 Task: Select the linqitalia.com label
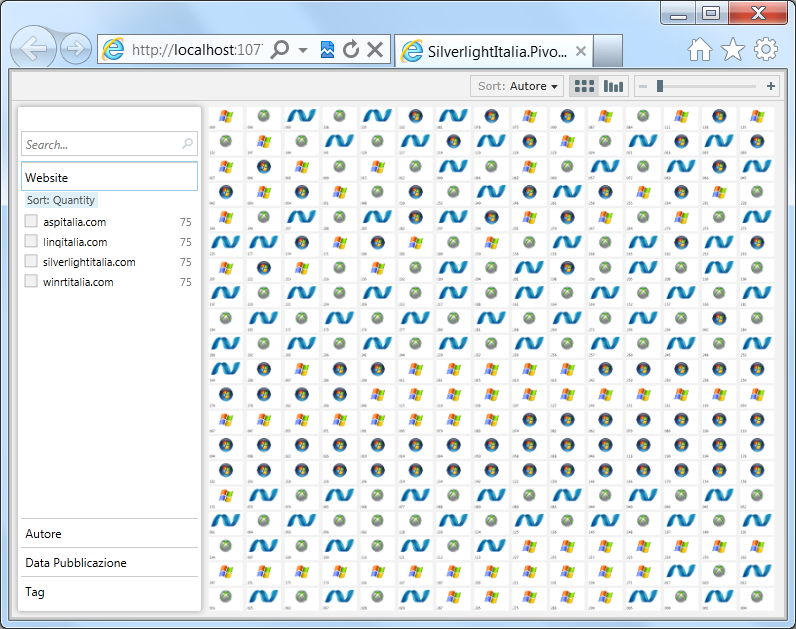(75, 242)
